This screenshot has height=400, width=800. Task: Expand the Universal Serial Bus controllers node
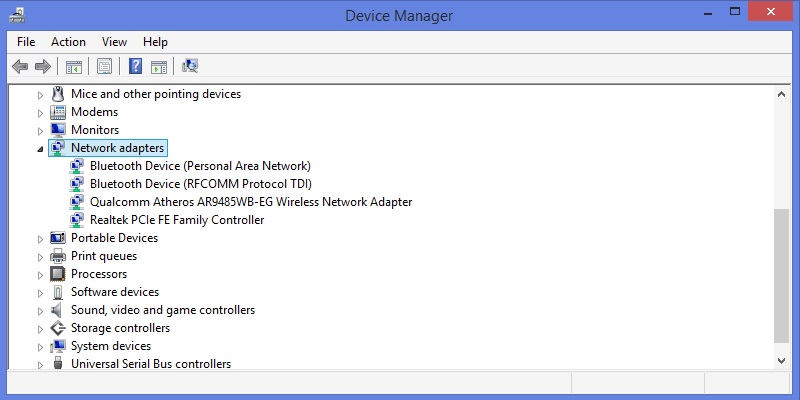(x=40, y=365)
